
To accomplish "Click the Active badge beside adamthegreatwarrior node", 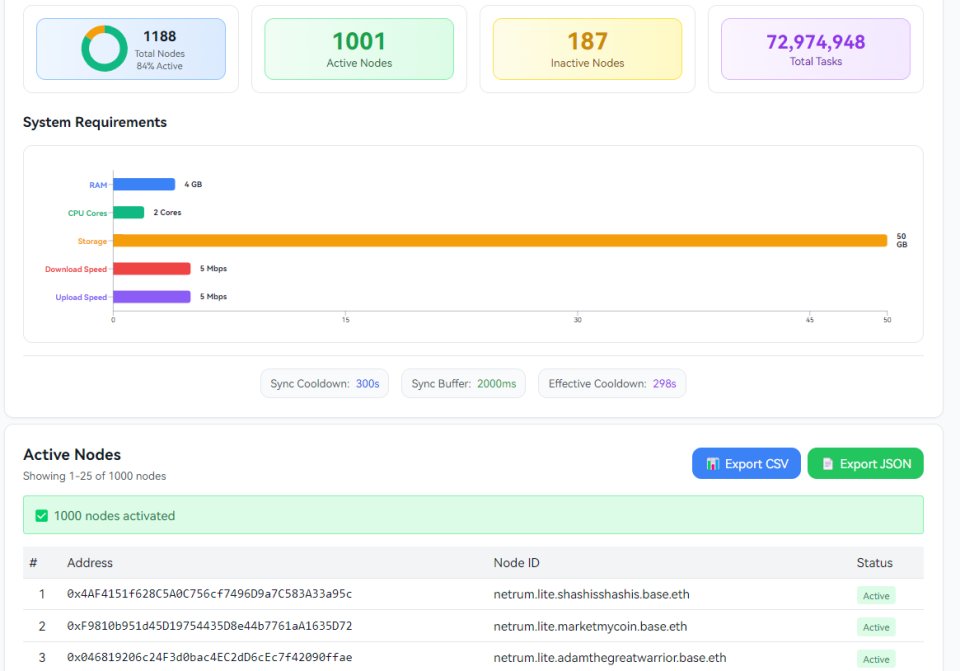I will (875, 659).
